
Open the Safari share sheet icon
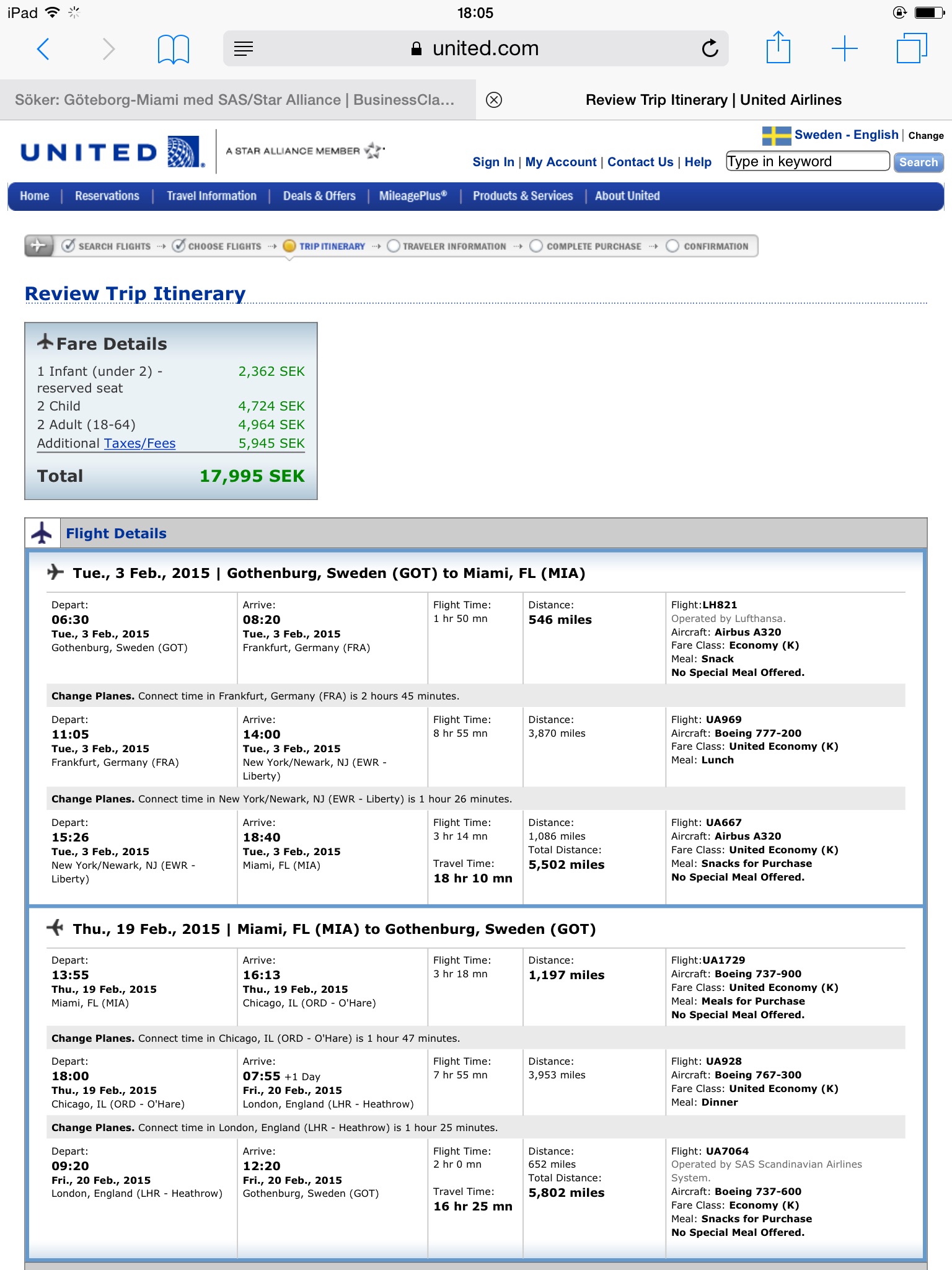[x=778, y=48]
